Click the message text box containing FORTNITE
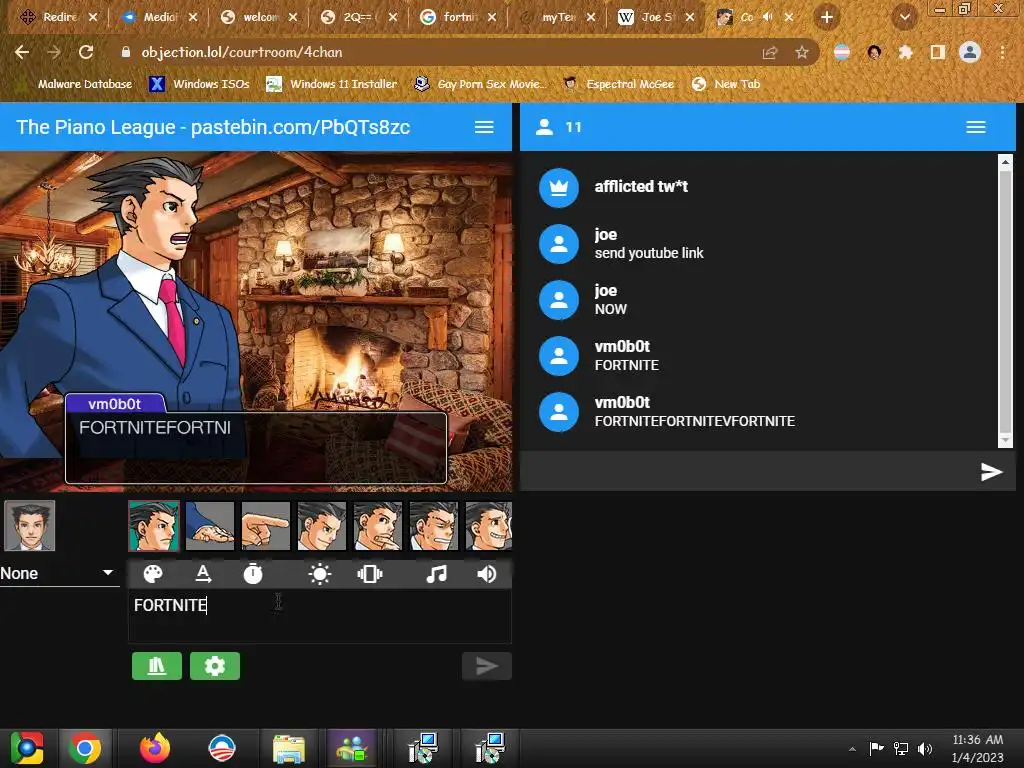The height and width of the screenshot is (768, 1024). 319,616
